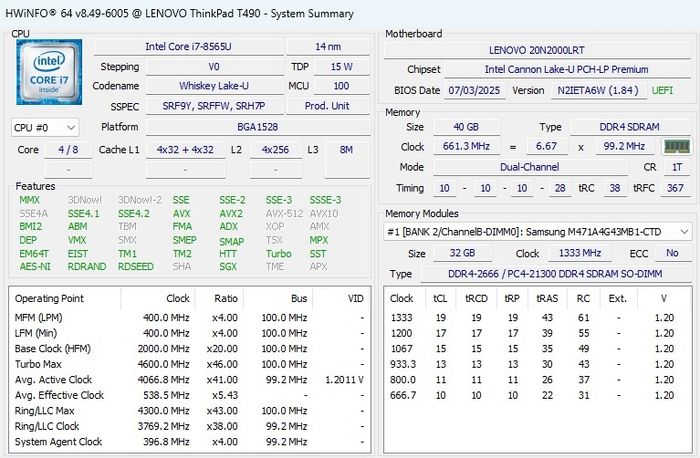
Task: Click the 15 W TDP value
Action: click(x=342, y=67)
